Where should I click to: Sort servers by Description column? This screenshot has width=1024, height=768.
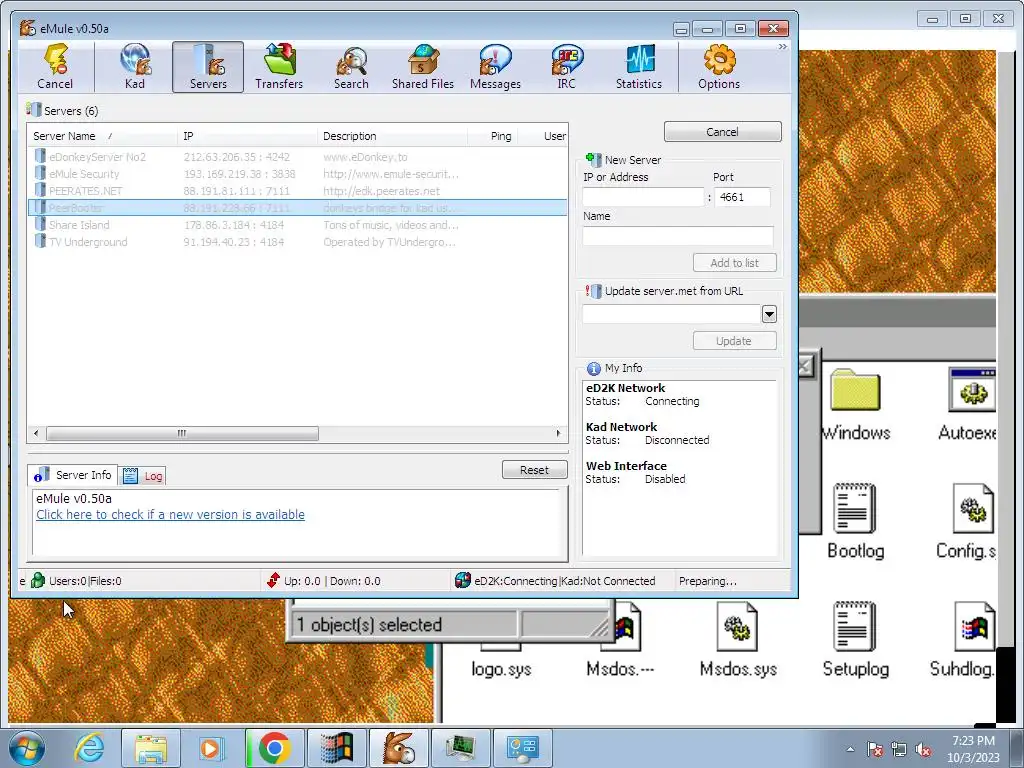[x=392, y=136]
